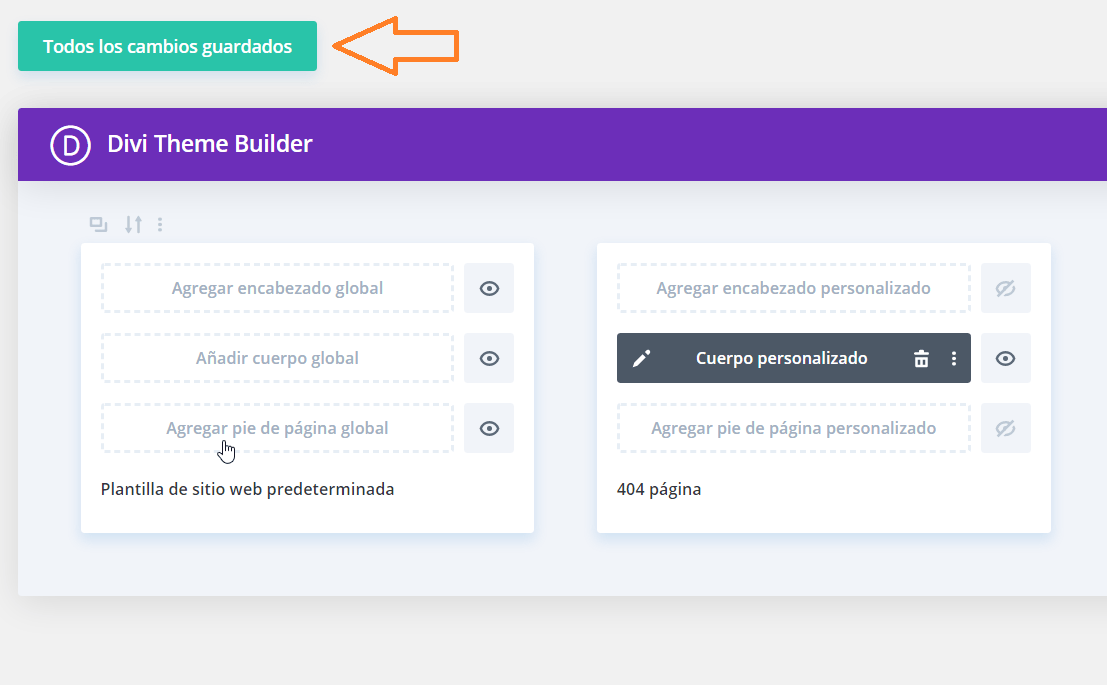This screenshot has height=685, width=1107.
Task: Edit Cuerpo personalizado with the pencil icon
Action: pos(641,359)
